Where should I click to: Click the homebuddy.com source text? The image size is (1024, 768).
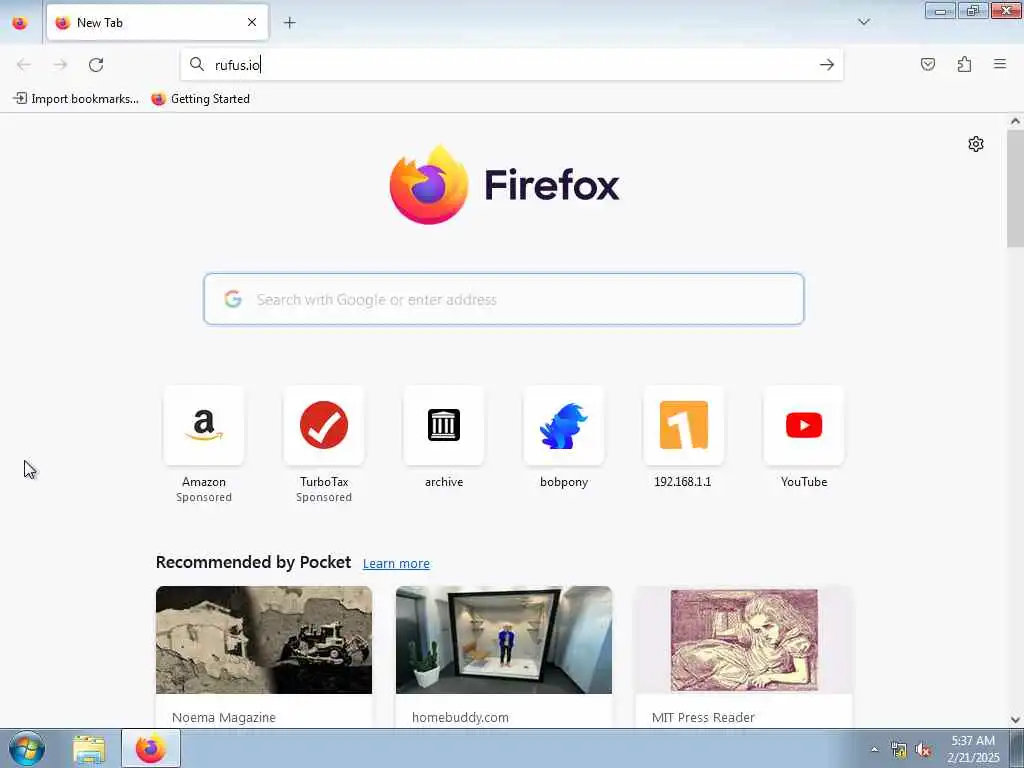tap(460, 717)
